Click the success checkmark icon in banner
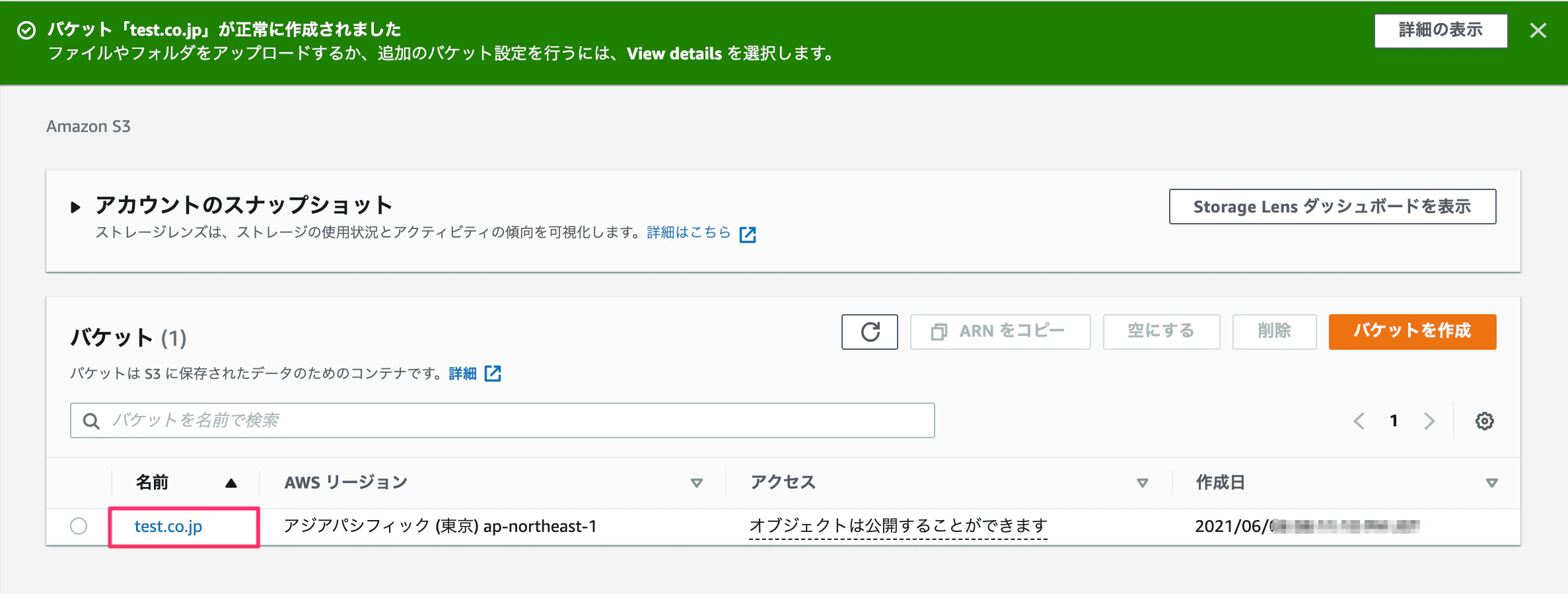1568x594 pixels. pyautogui.click(x=26, y=30)
